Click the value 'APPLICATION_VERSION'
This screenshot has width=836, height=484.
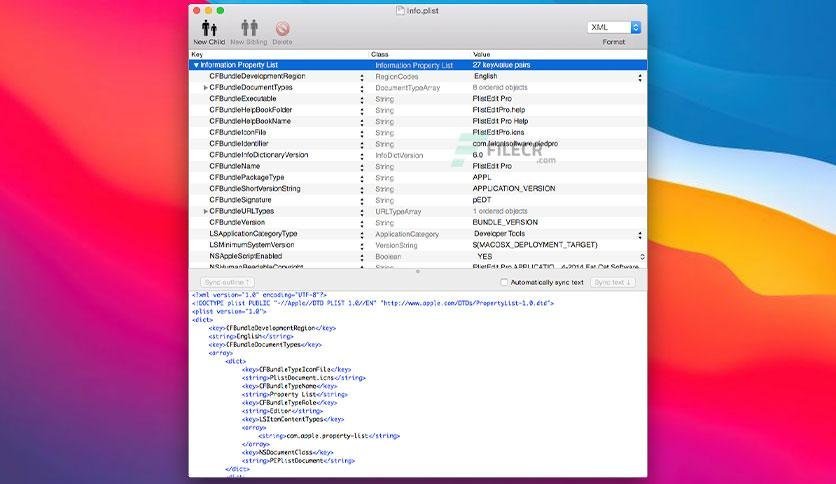pyautogui.click(x=513, y=189)
